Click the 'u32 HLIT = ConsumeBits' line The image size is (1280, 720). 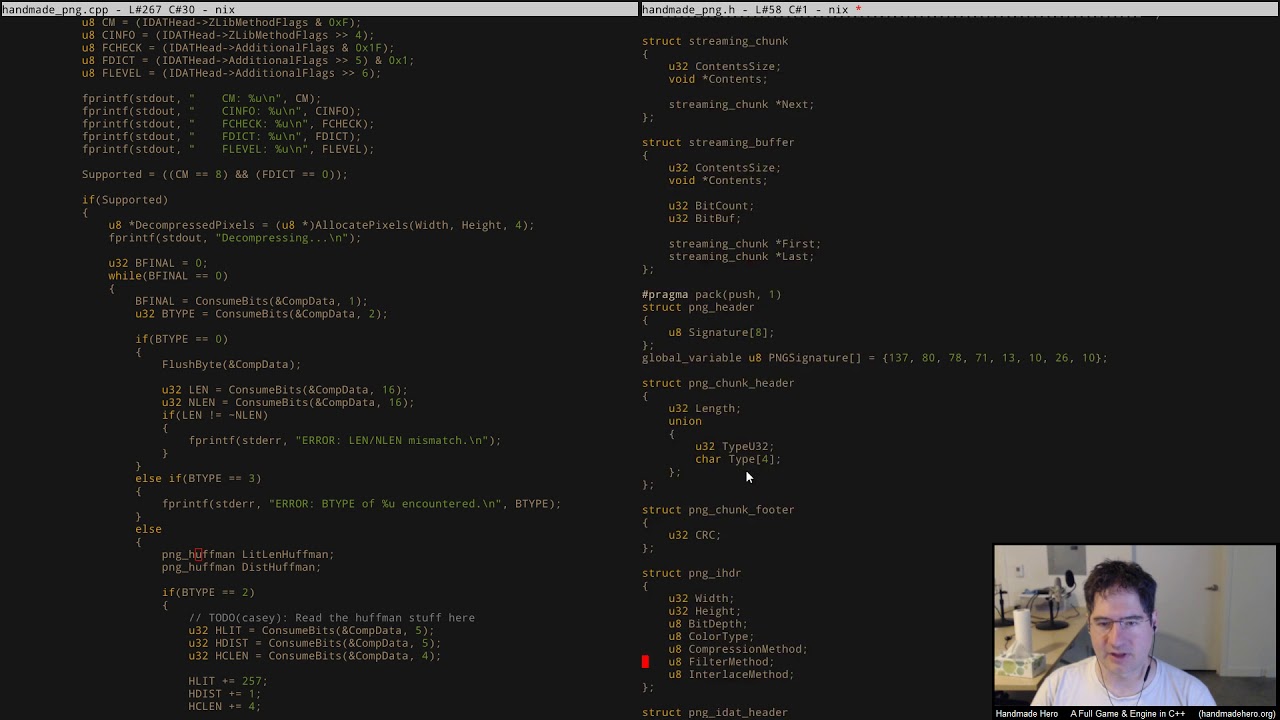click(x=311, y=630)
